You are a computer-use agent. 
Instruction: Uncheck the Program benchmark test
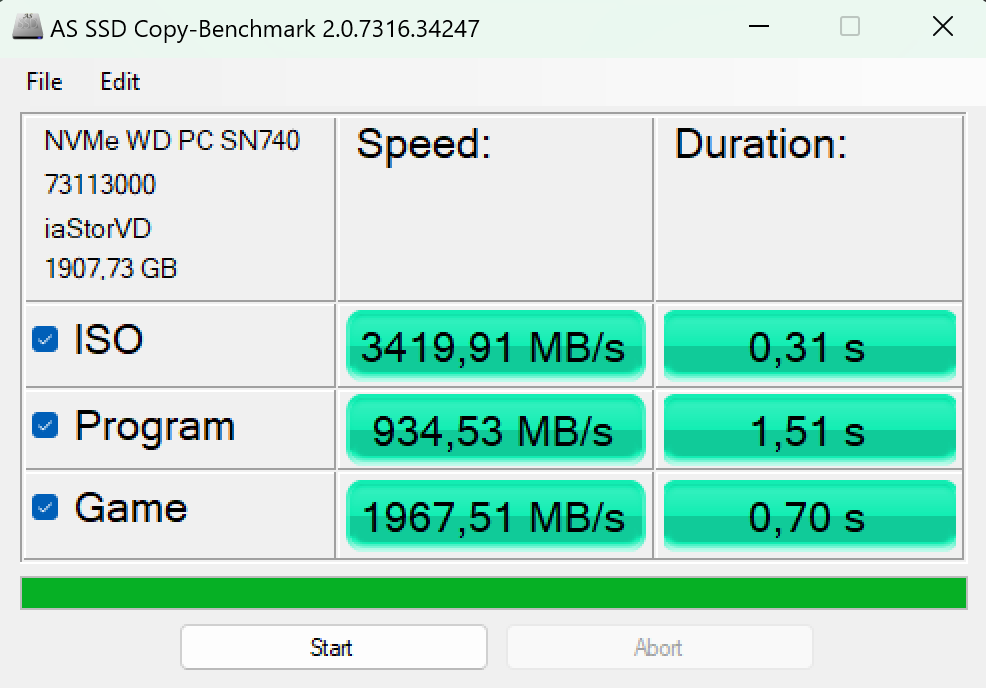coord(44,426)
